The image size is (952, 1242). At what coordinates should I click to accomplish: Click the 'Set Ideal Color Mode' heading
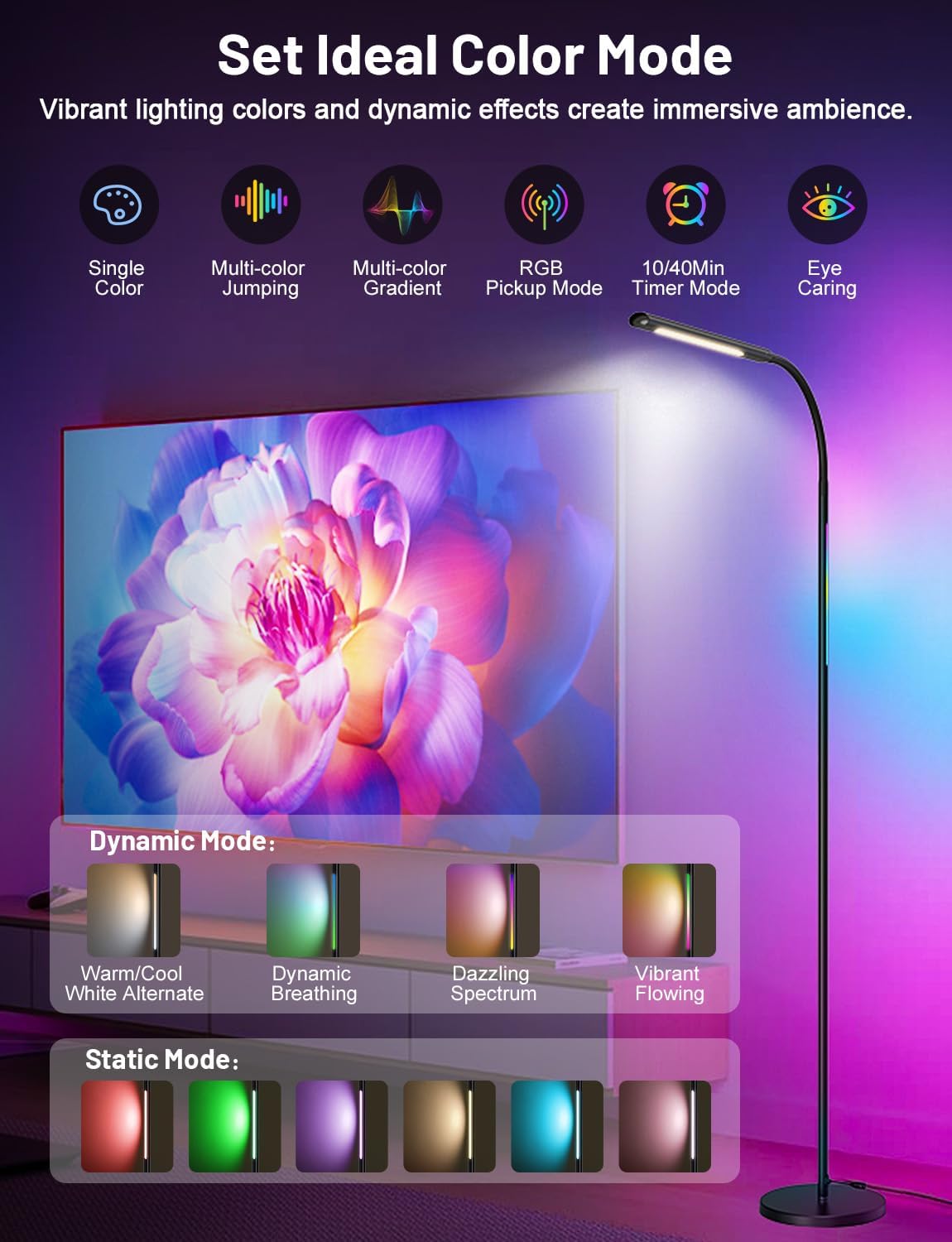pos(475,55)
